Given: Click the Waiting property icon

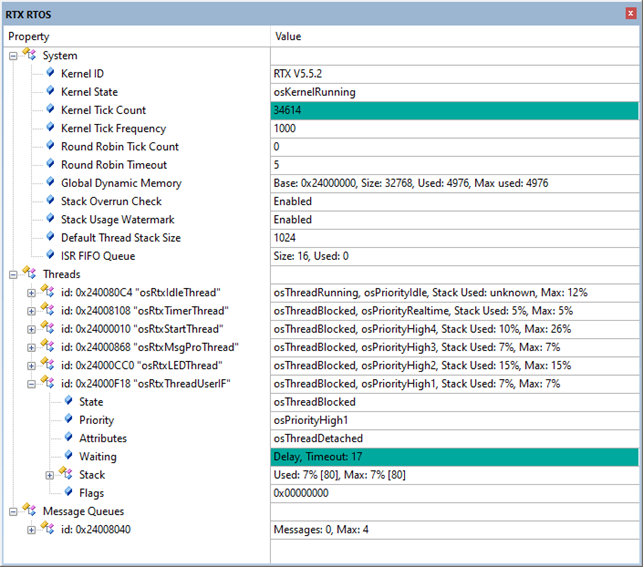Looking at the screenshot, I should pos(68,455).
